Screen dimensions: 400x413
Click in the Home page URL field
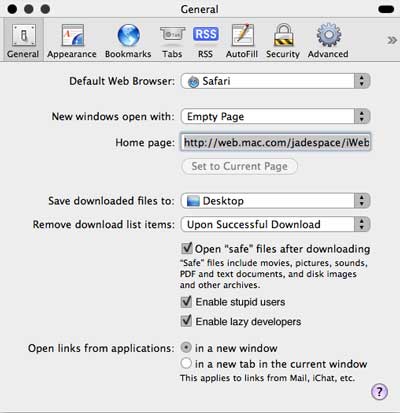[276, 142]
